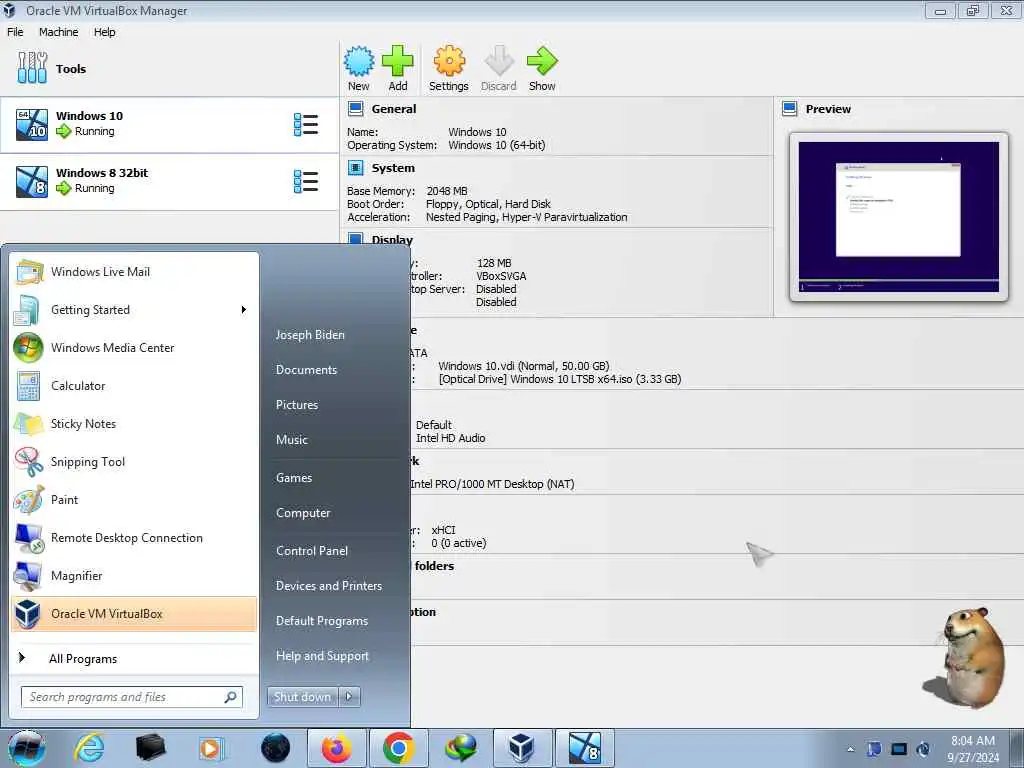Open Sticky Notes

[x=135, y=423]
